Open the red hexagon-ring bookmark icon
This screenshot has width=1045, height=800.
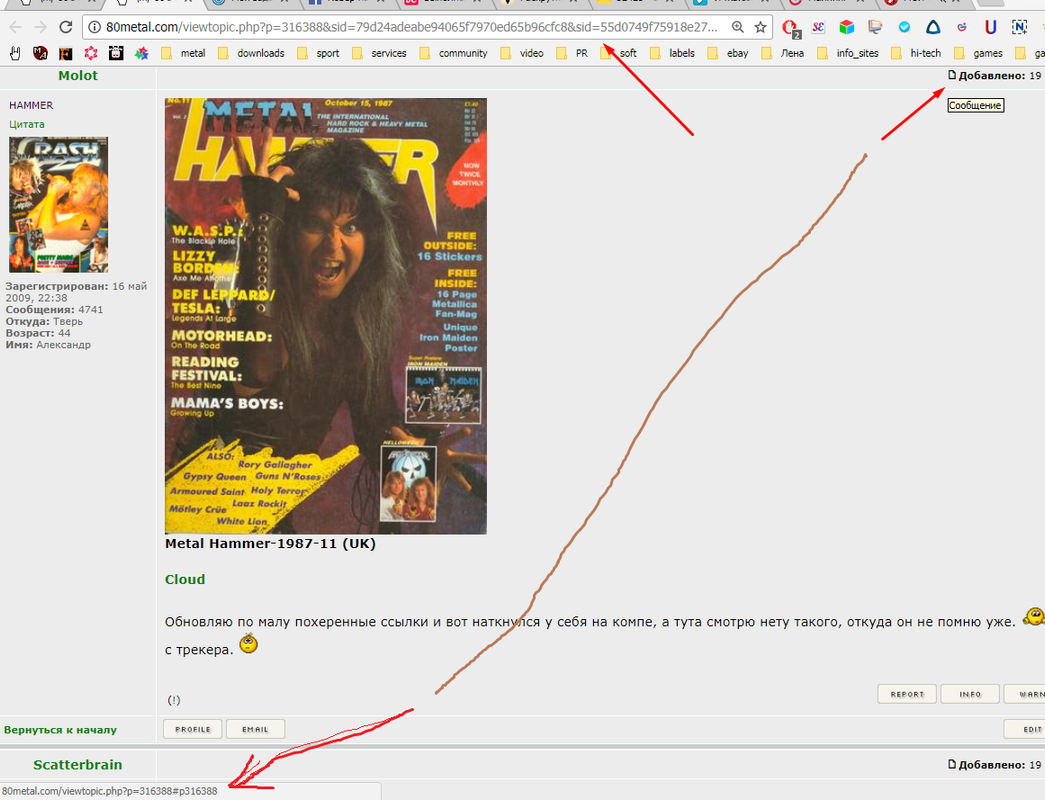(x=91, y=53)
